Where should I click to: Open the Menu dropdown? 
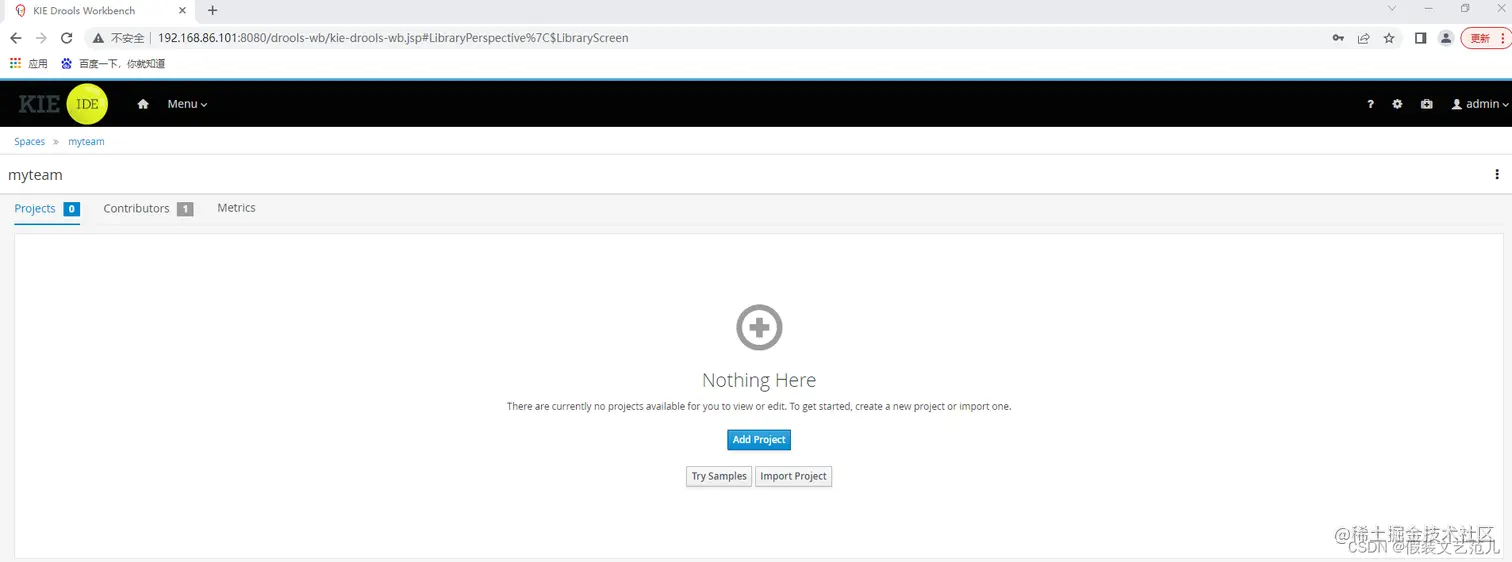187,104
